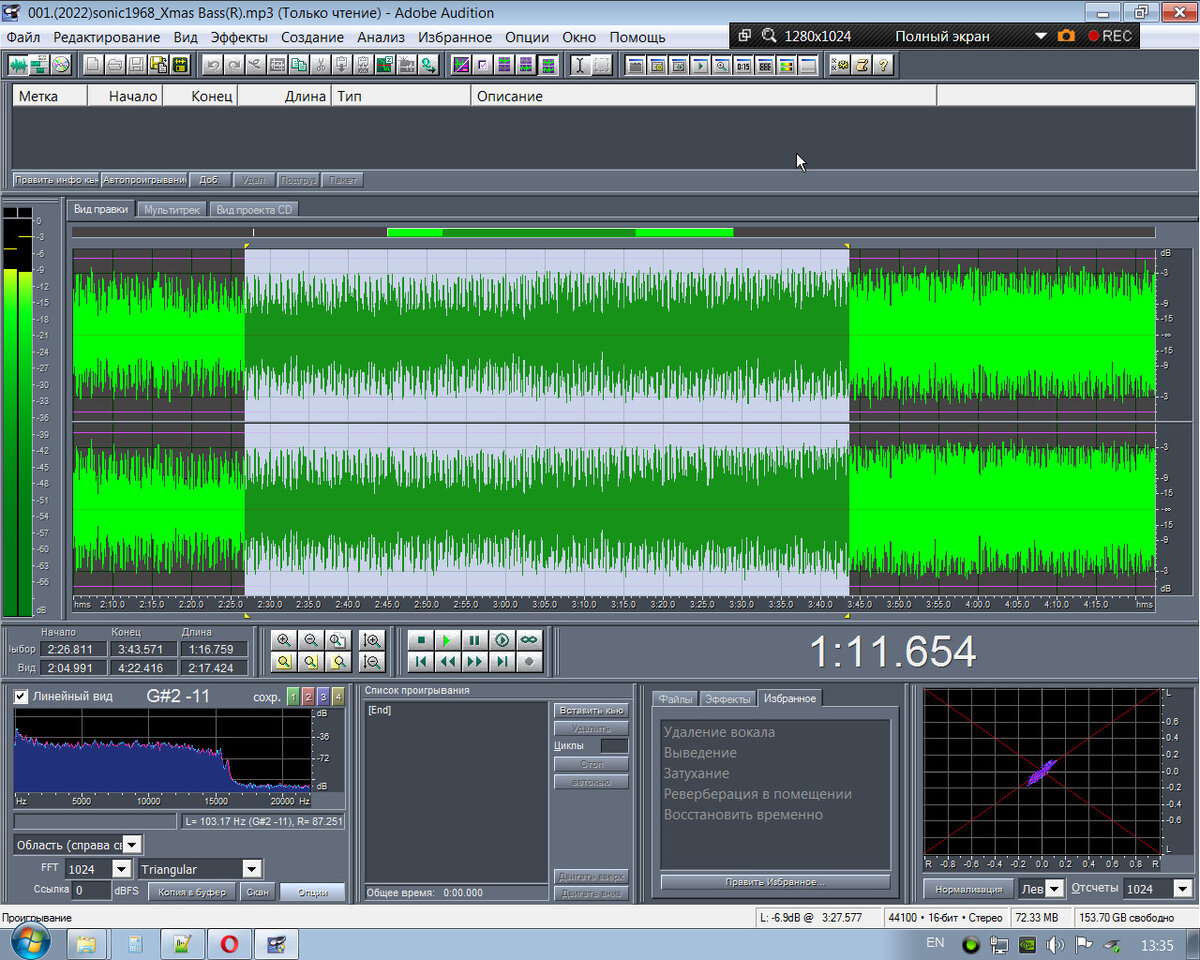Click the Ссылка dBFS input field
Viewport: 1200px width, 960px height.
[92, 891]
